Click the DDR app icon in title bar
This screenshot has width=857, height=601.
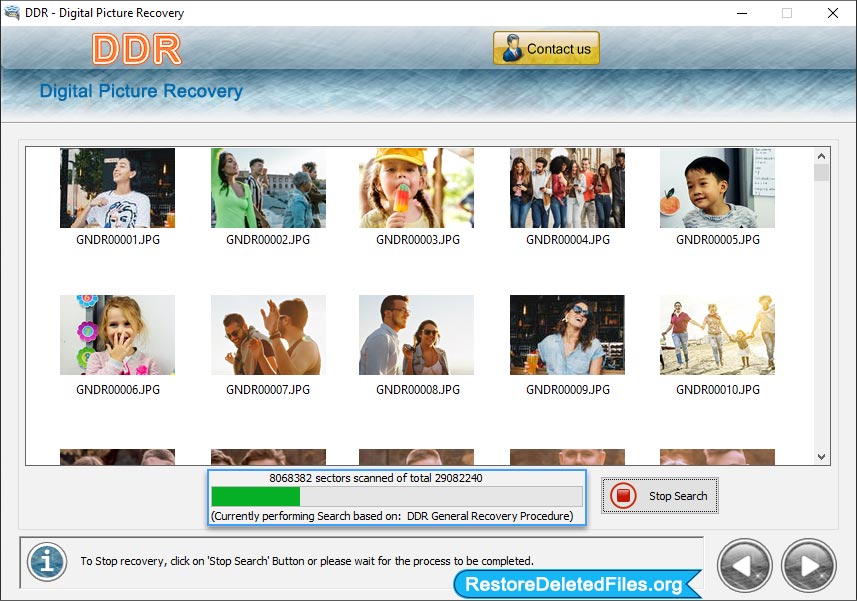click(x=11, y=13)
